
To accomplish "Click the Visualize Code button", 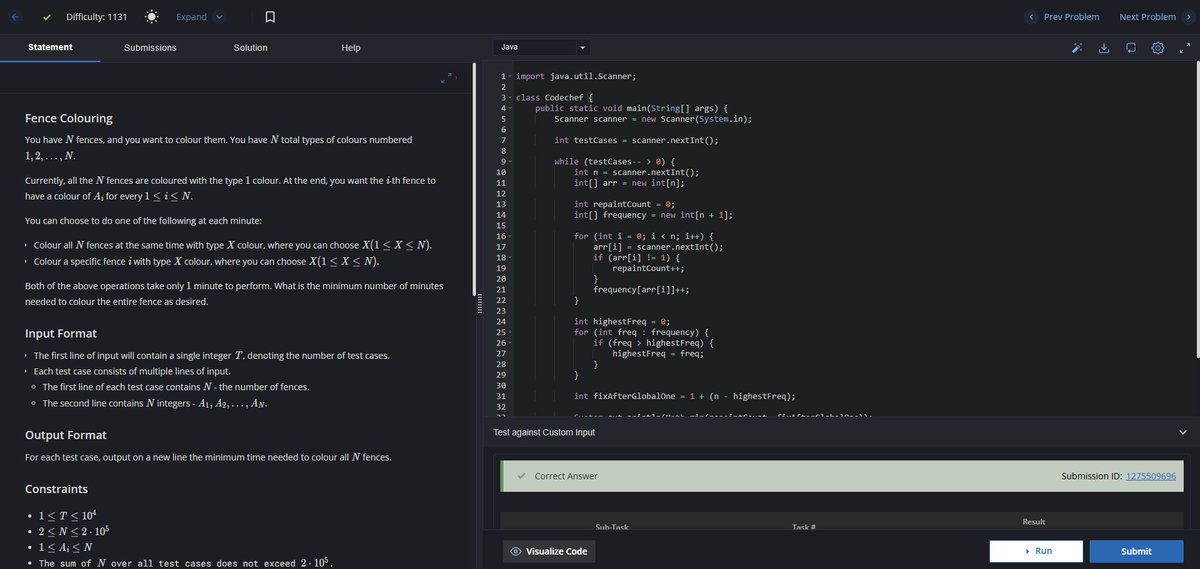I will [548, 551].
